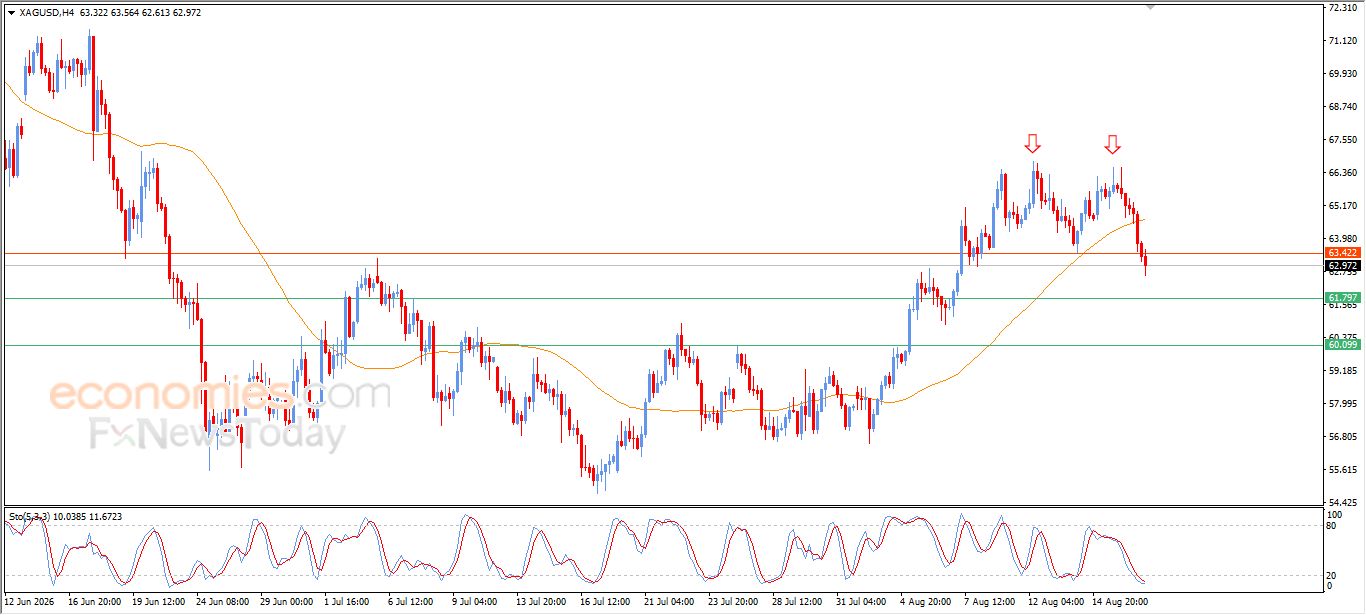Click the 9 Jul 04:00 time label

coord(475,603)
